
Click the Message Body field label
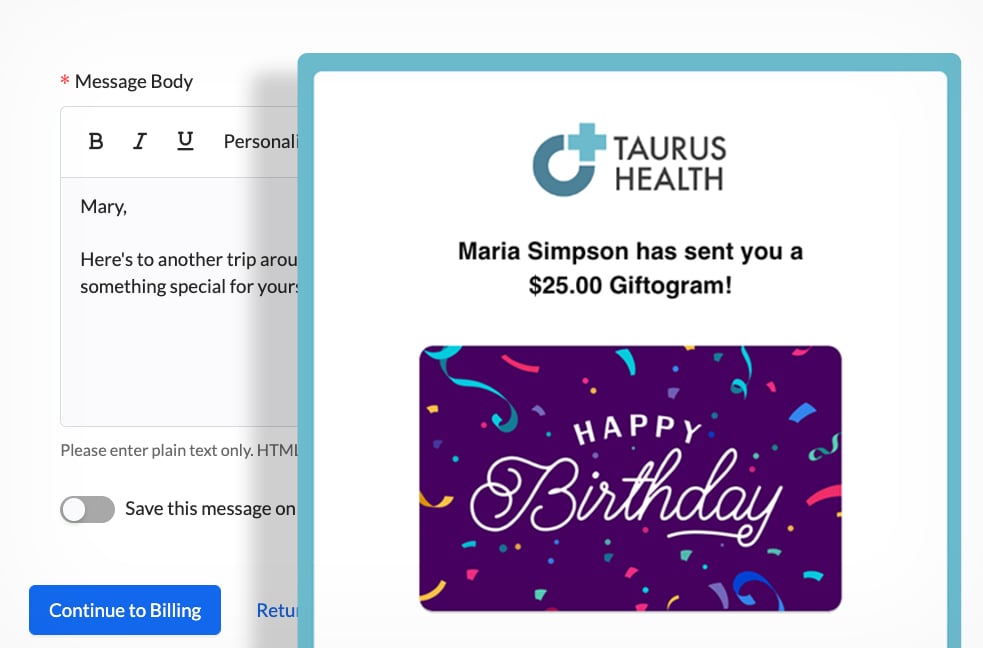pyautogui.click(x=134, y=81)
